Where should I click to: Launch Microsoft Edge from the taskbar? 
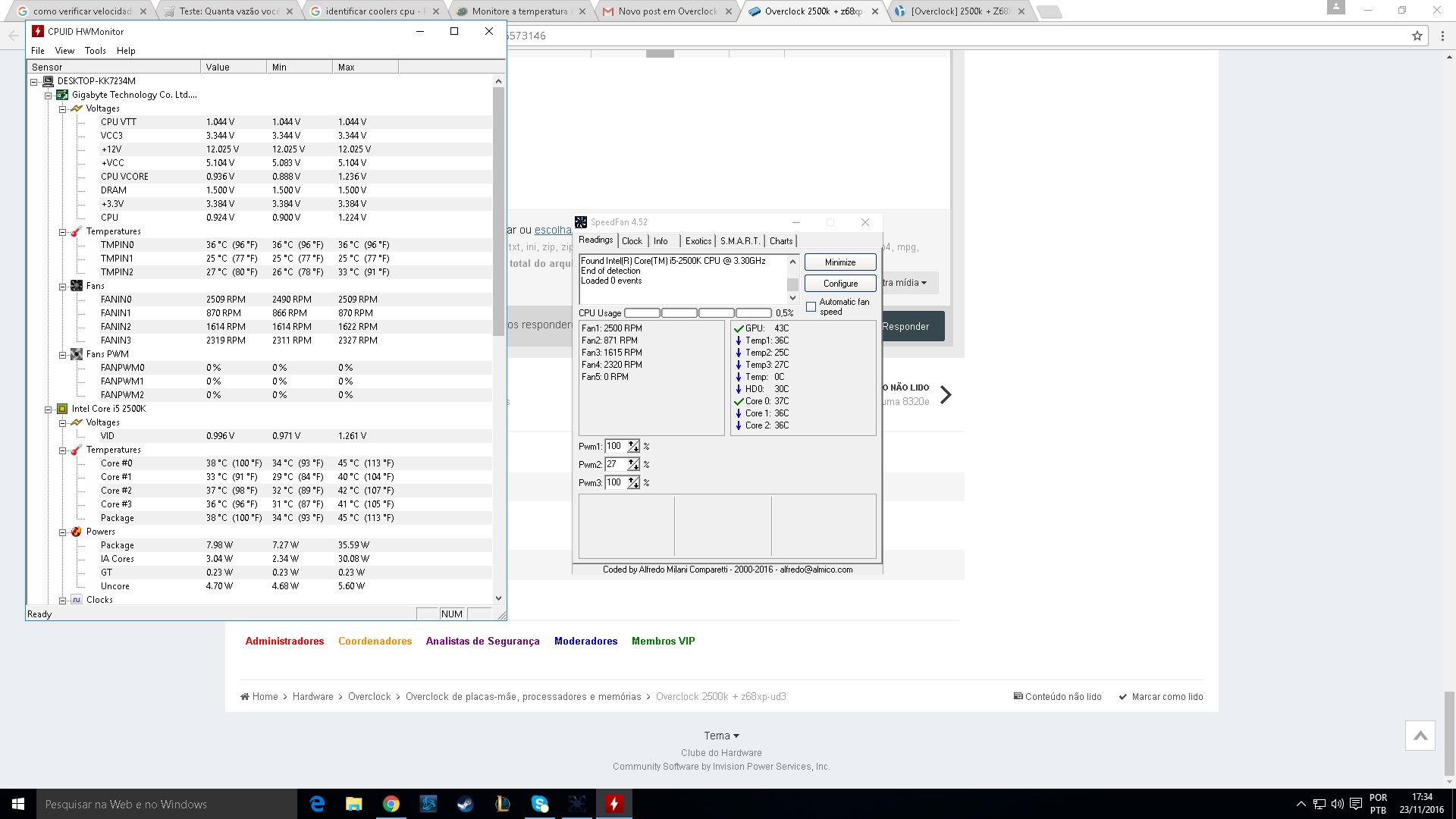click(x=317, y=804)
